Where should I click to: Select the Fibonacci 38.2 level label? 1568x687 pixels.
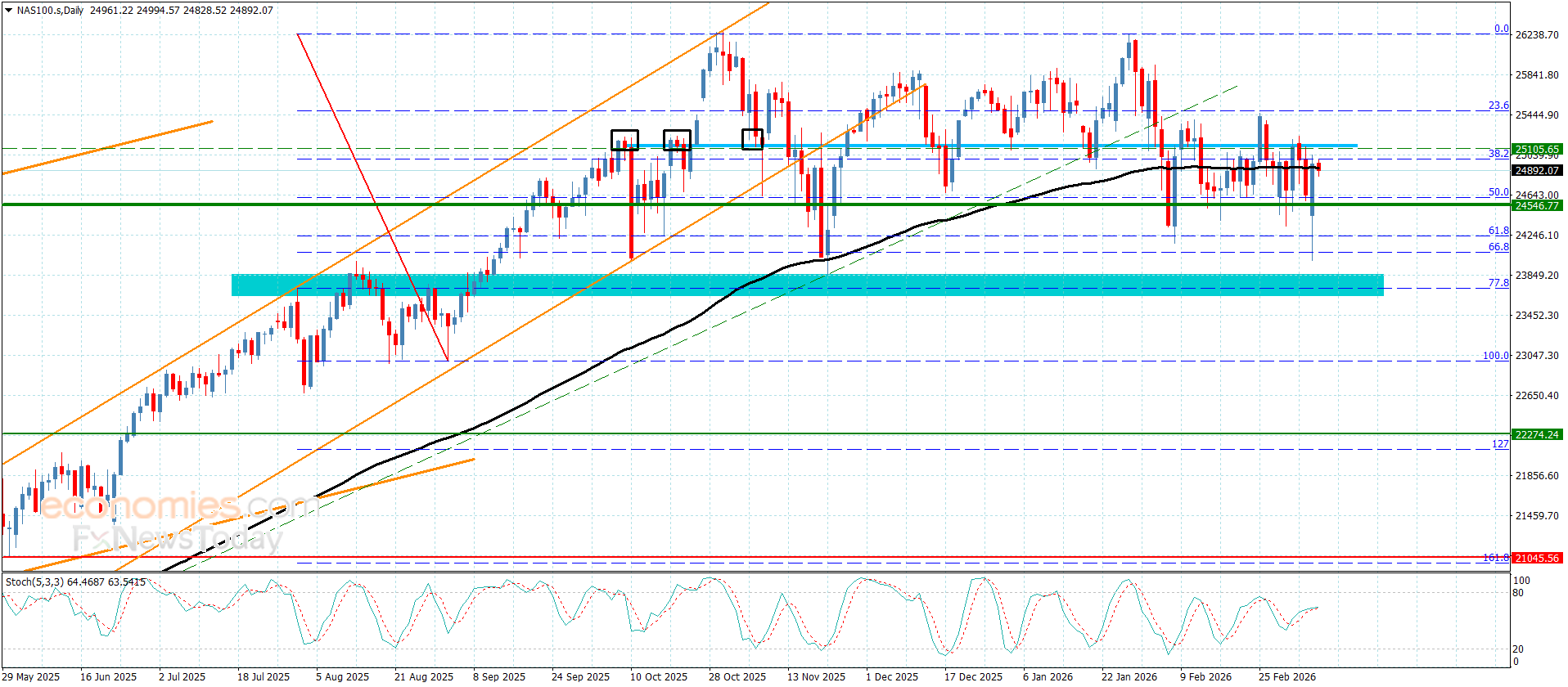tap(1498, 154)
